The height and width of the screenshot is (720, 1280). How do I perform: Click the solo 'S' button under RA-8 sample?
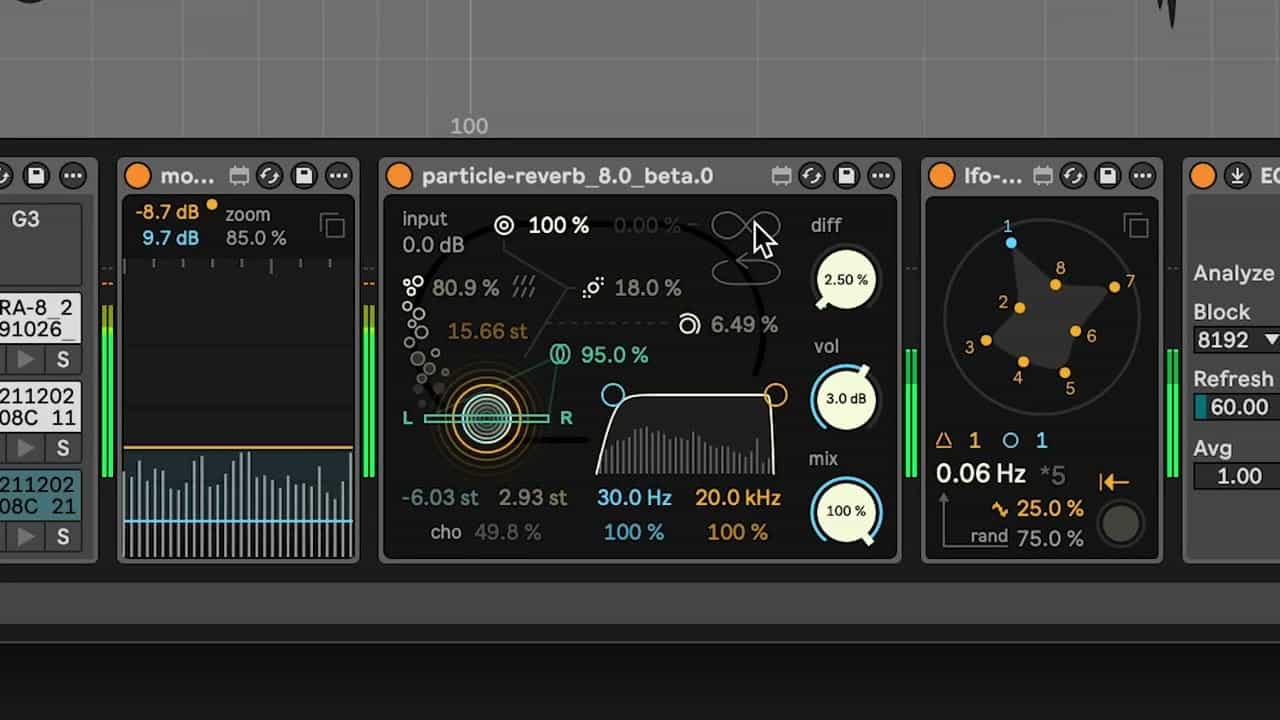click(x=62, y=358)
